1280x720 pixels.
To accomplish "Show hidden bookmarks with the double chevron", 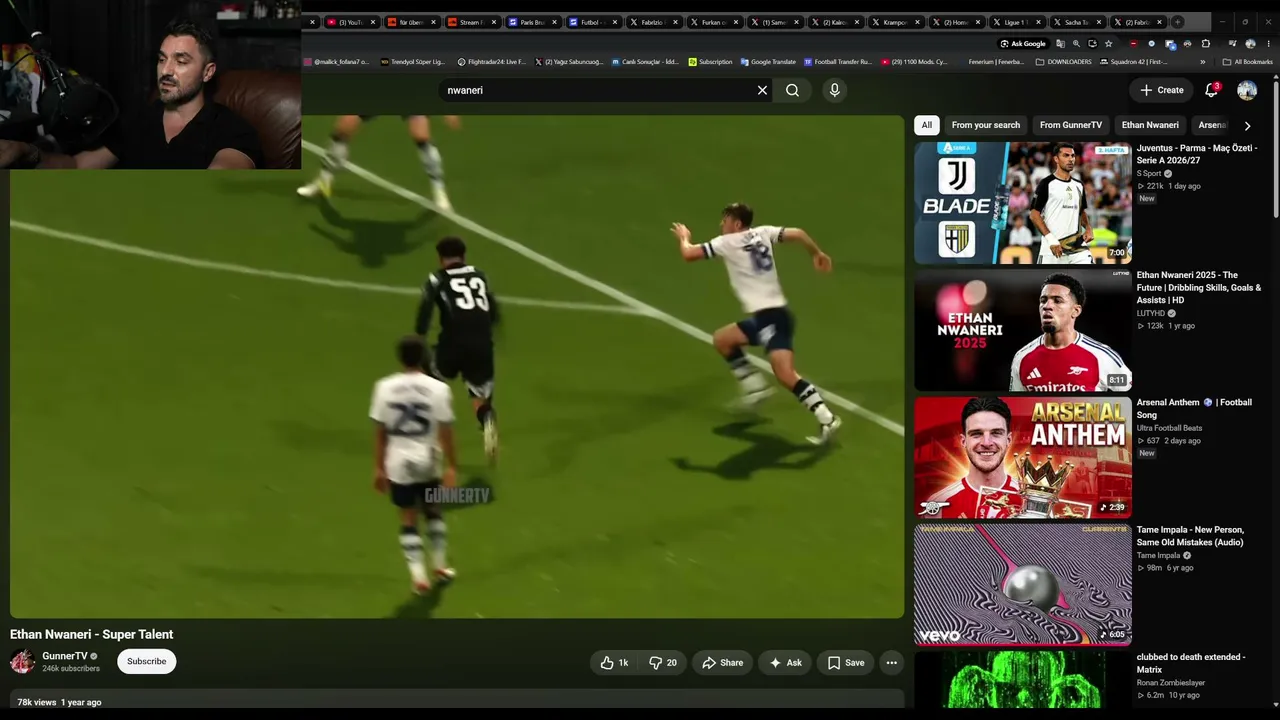I will [1203, 62].
